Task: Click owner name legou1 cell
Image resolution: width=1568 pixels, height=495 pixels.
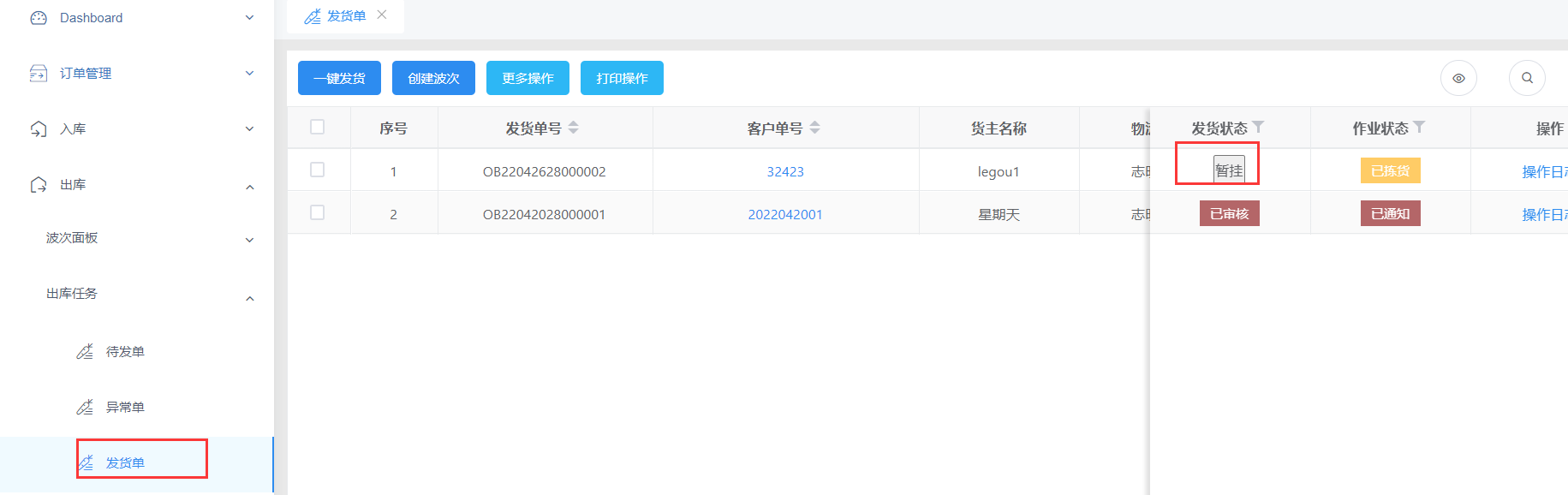Action: (999, 171)
